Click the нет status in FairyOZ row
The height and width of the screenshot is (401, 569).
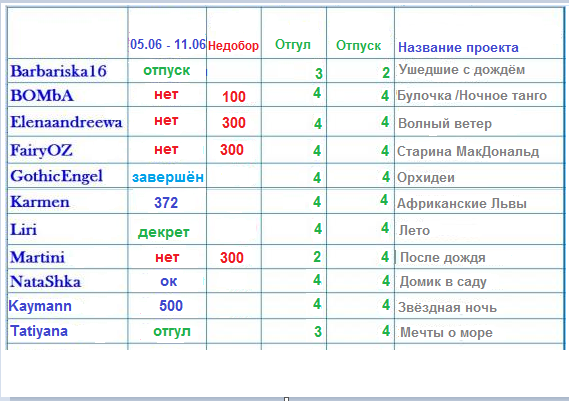(x=166, y=149)
